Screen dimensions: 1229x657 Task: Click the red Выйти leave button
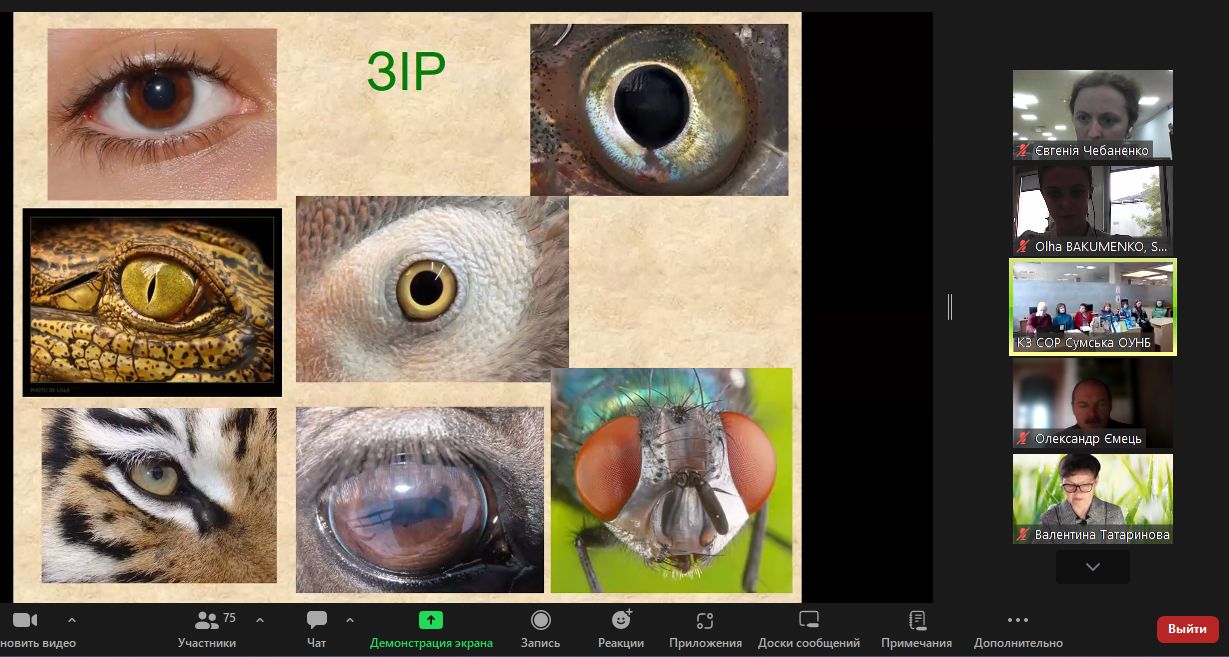1187,629
